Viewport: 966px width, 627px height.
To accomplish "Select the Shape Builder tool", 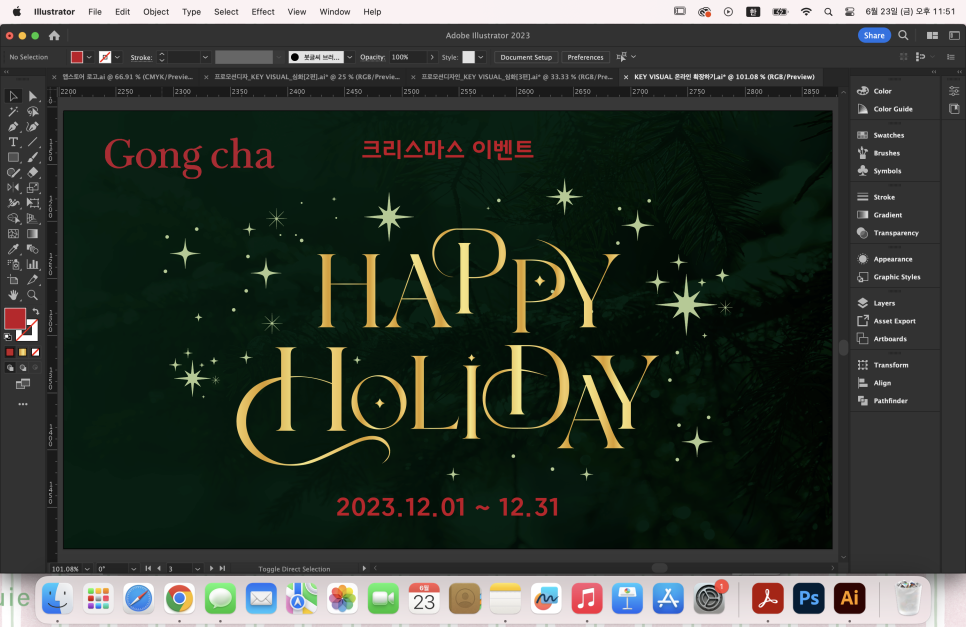I will click(13, 219).
